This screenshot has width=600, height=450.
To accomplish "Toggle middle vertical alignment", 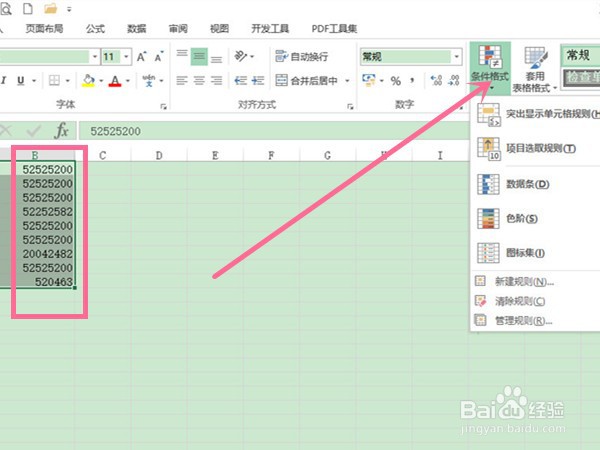I will click(199, 57).
